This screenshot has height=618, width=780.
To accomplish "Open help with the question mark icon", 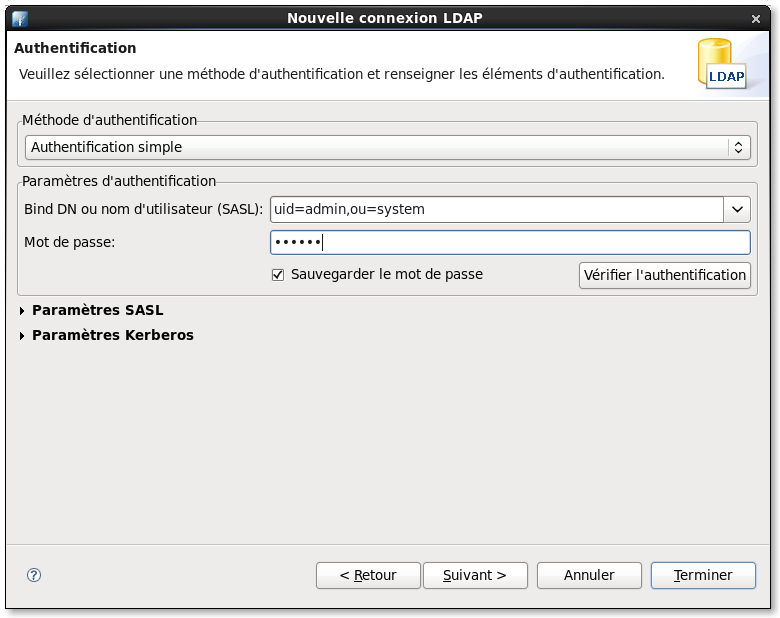I will click(x=34, y=575).
